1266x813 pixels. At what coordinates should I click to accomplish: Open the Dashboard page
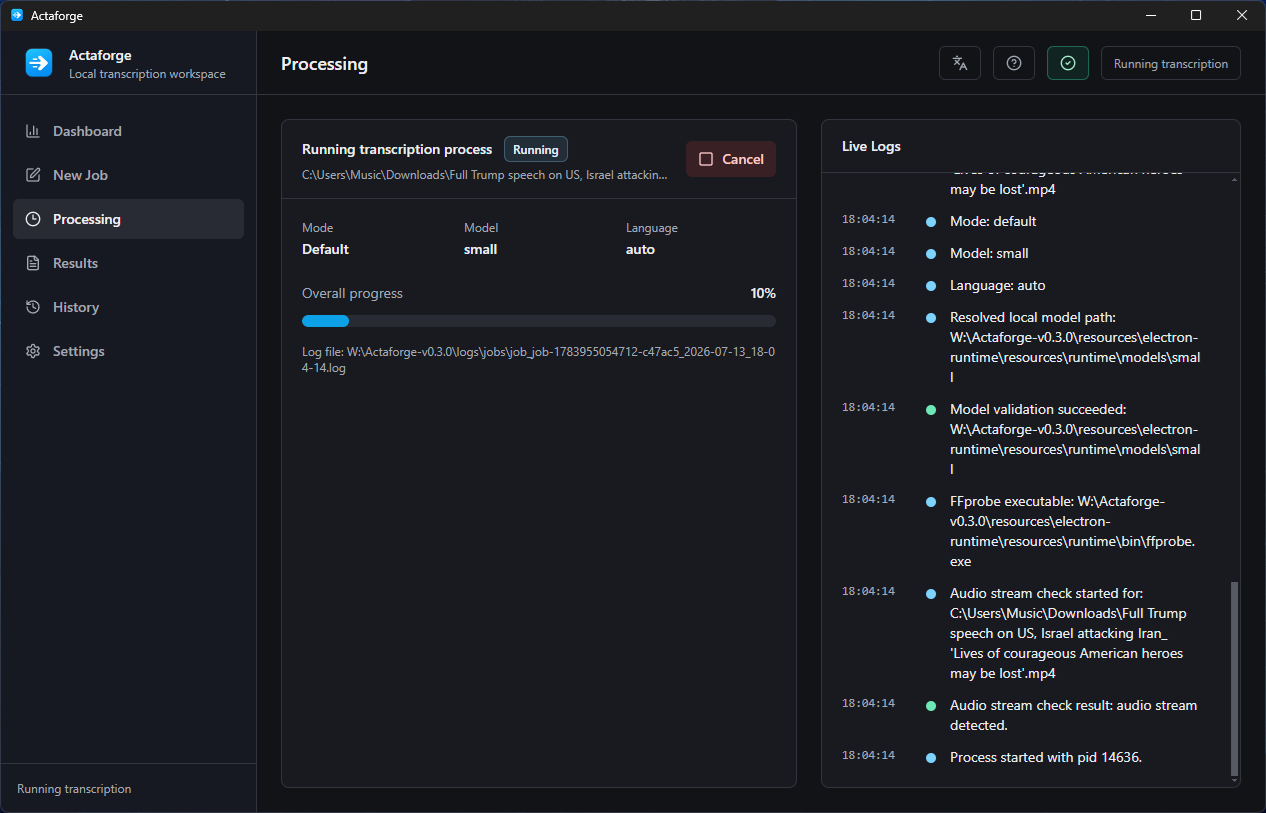pyautogui.click(x=128, y=131)
